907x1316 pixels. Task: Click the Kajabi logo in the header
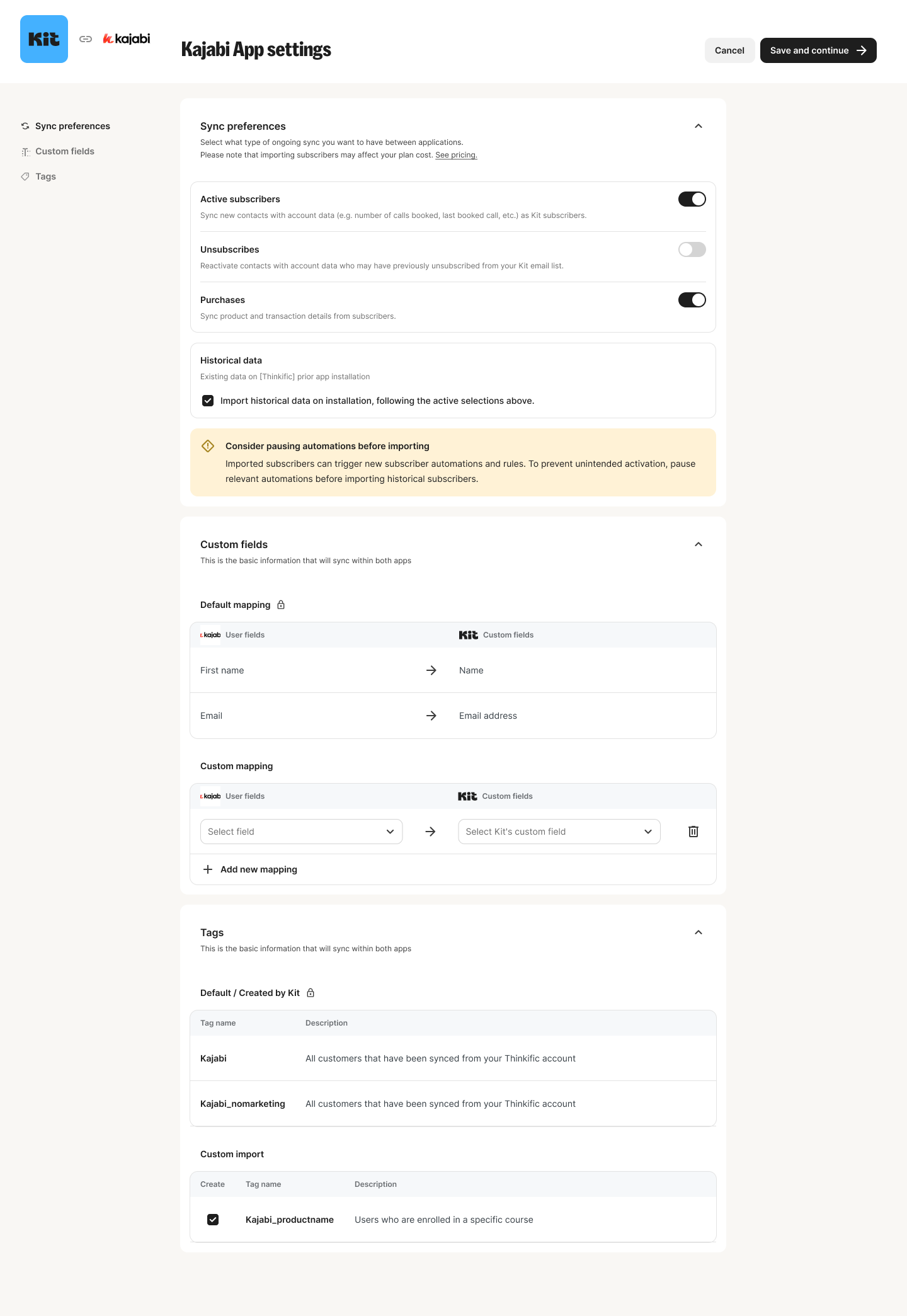126,38
